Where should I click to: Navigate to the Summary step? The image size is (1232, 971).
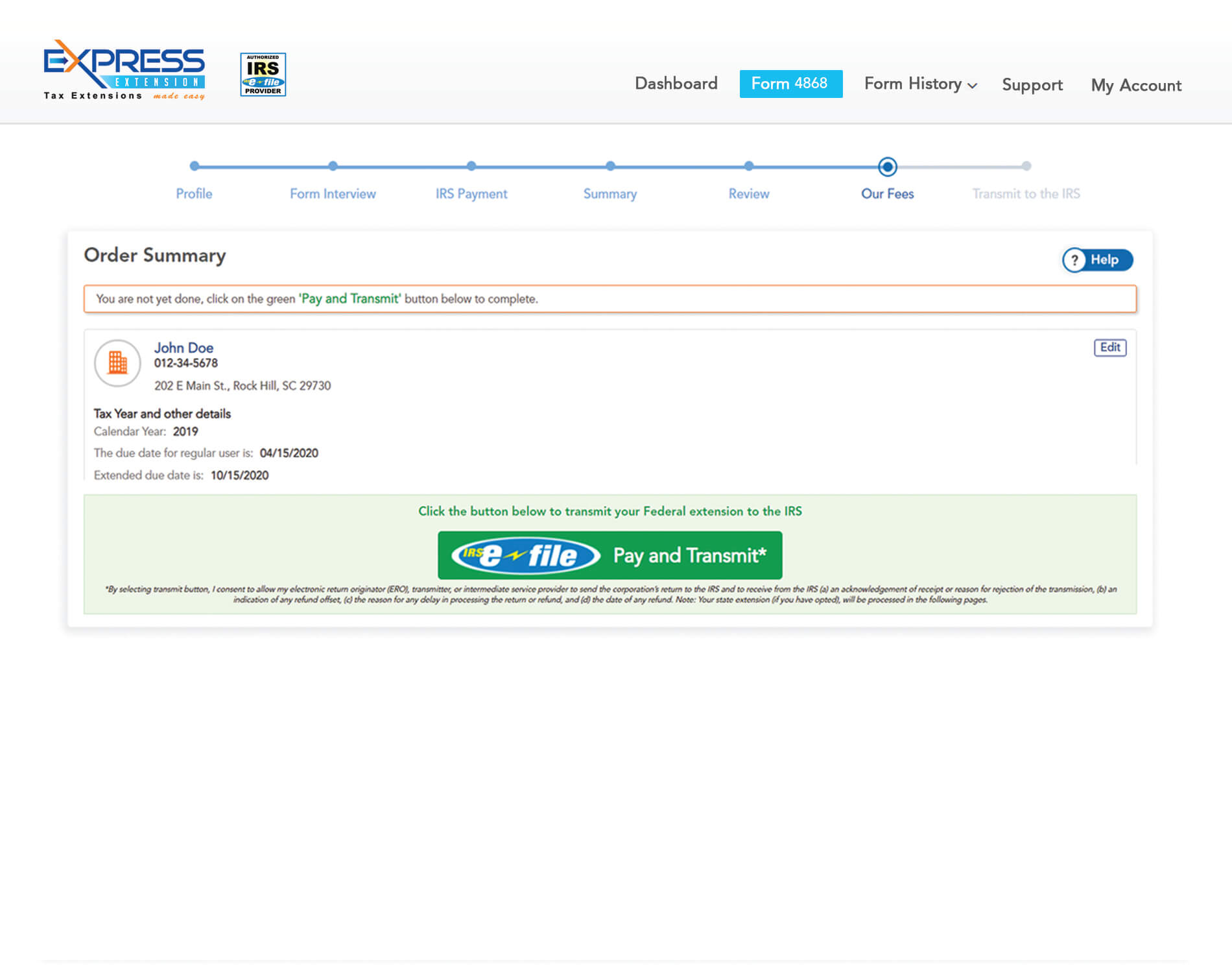(x=610, y=167)
